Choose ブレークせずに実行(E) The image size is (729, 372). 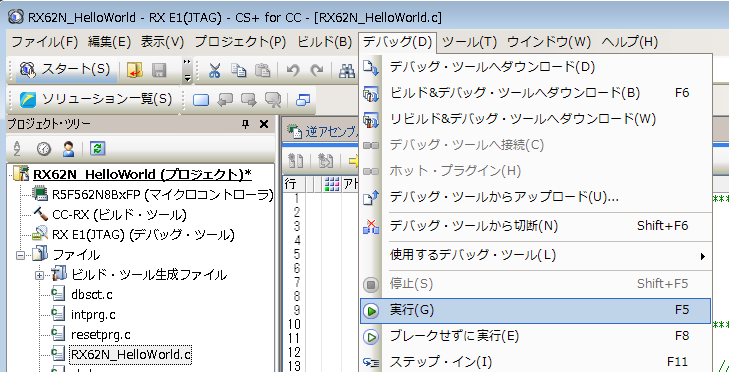click(536, 336)
